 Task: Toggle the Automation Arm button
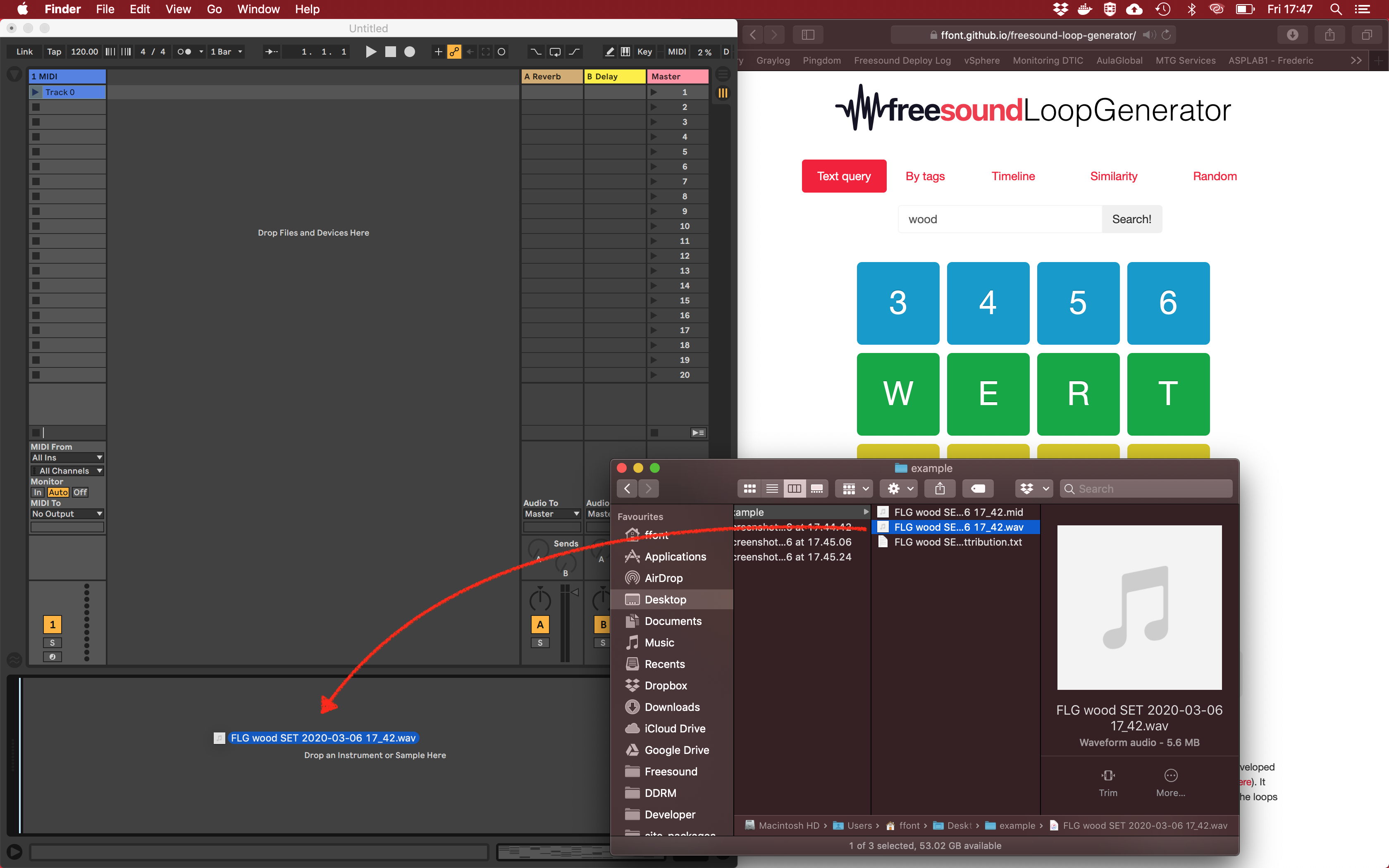pos(454,52)
